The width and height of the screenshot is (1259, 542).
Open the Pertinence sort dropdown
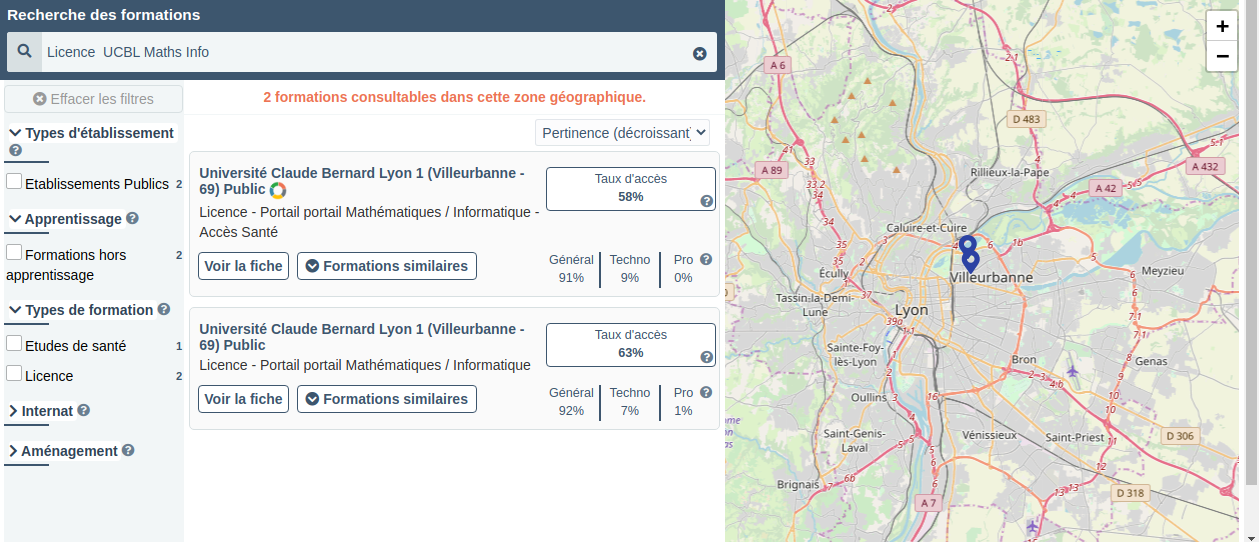click(622, 132)
